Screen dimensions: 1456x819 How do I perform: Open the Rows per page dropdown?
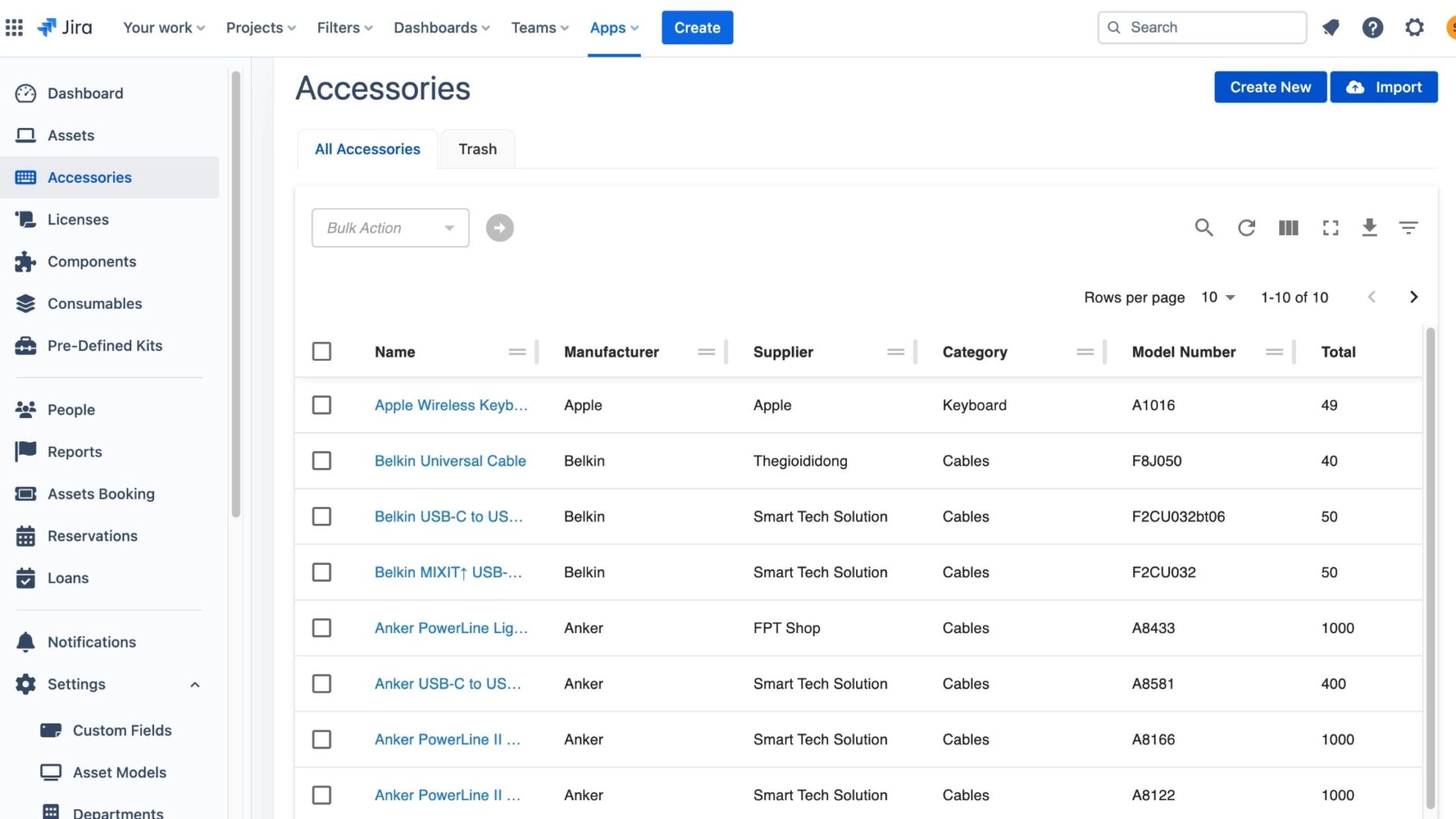point(1218,297)
